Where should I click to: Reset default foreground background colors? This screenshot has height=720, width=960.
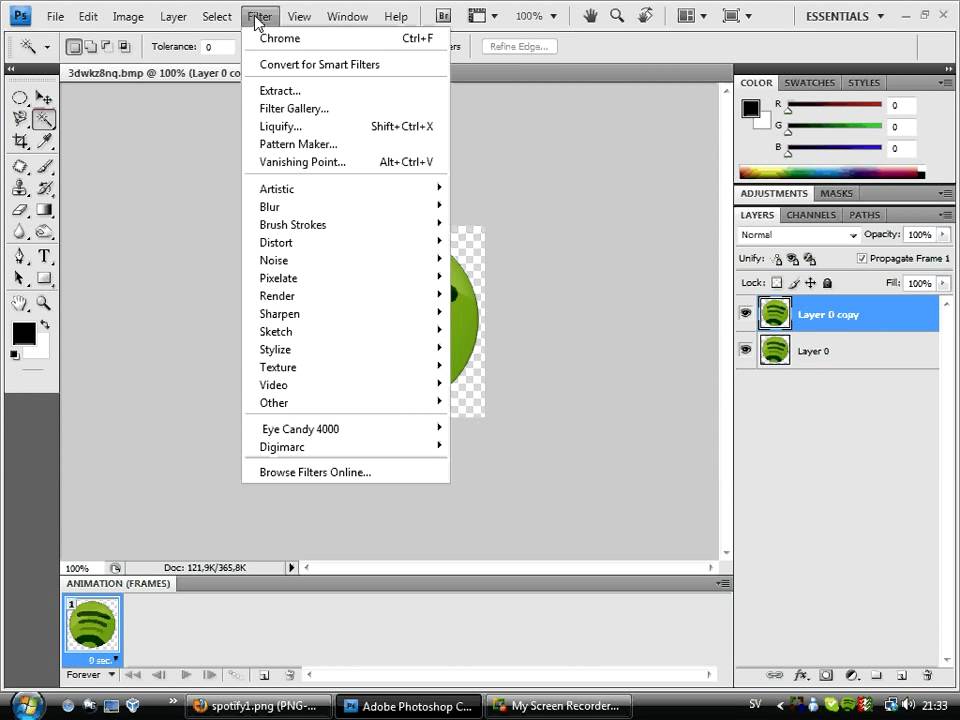tap(15, 354)
